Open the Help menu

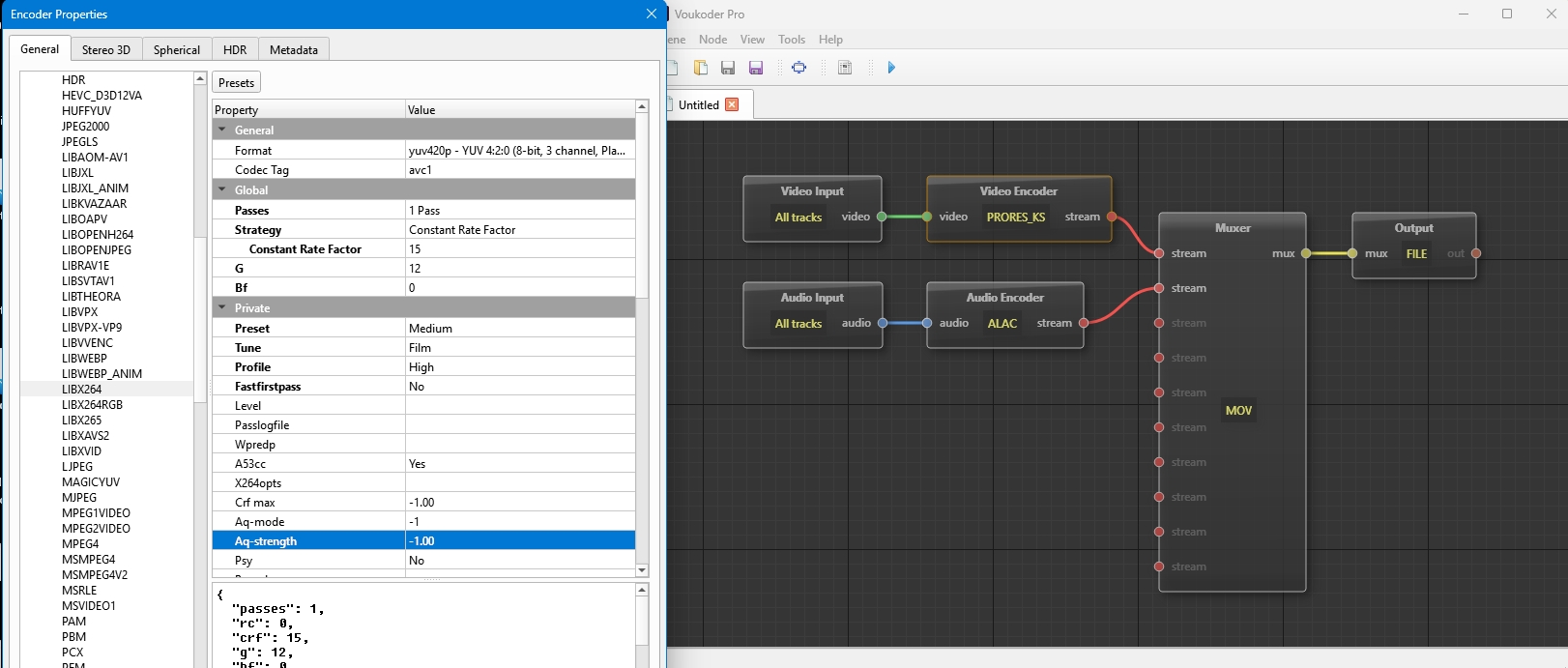tap(830, 40)
